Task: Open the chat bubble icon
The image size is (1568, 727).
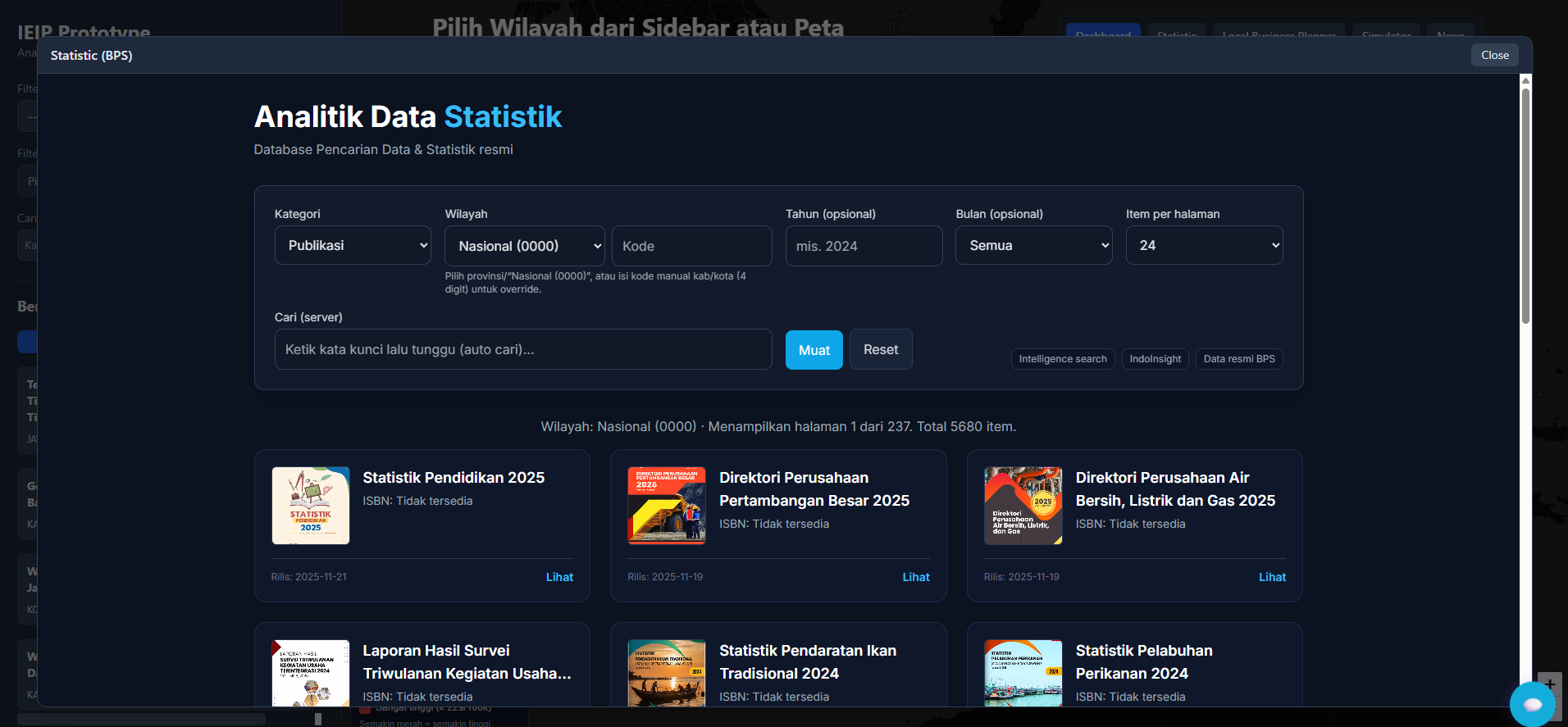Action: tap(1532, 704)
